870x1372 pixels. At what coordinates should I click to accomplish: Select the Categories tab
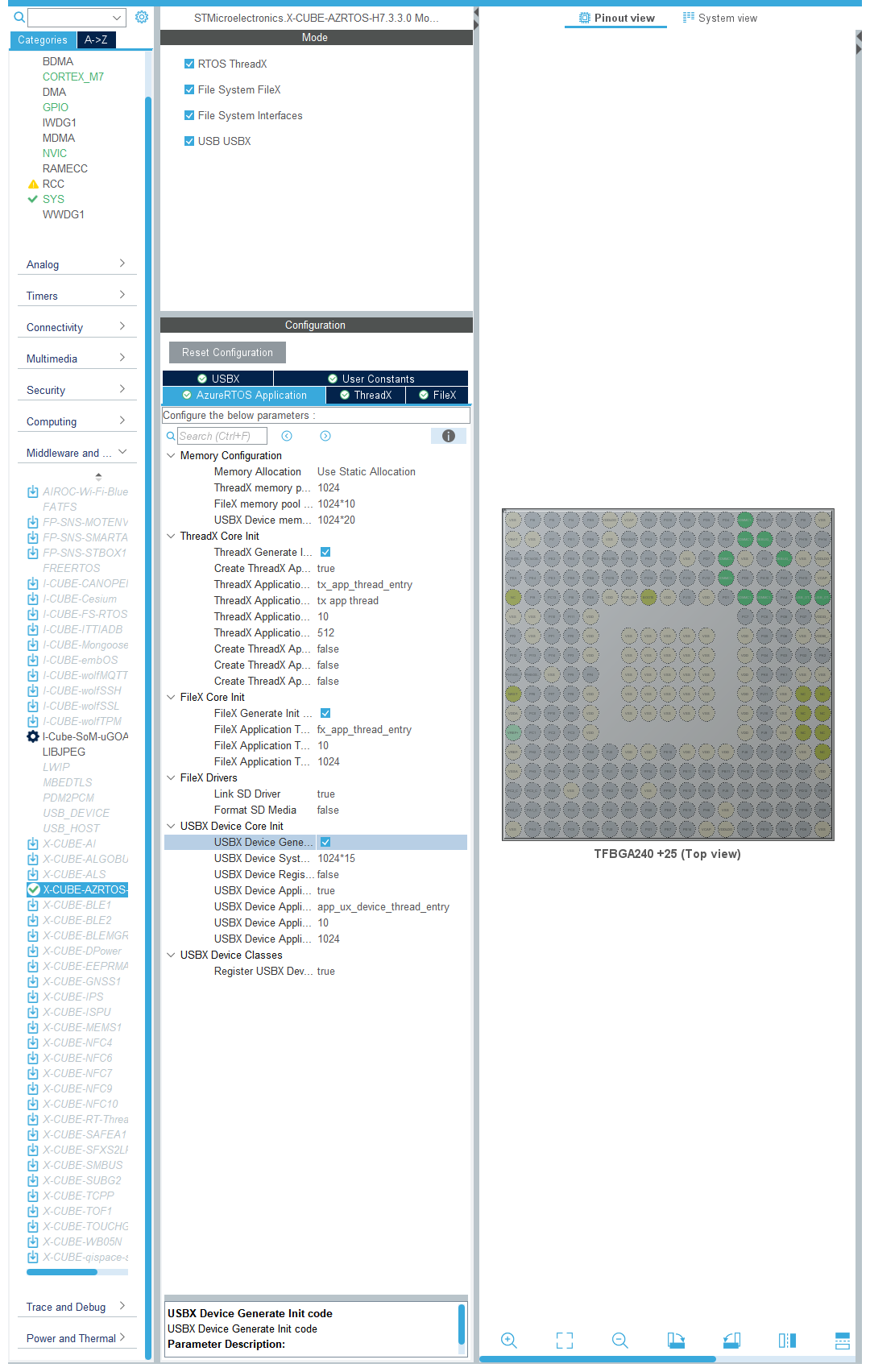coord(43,39)
